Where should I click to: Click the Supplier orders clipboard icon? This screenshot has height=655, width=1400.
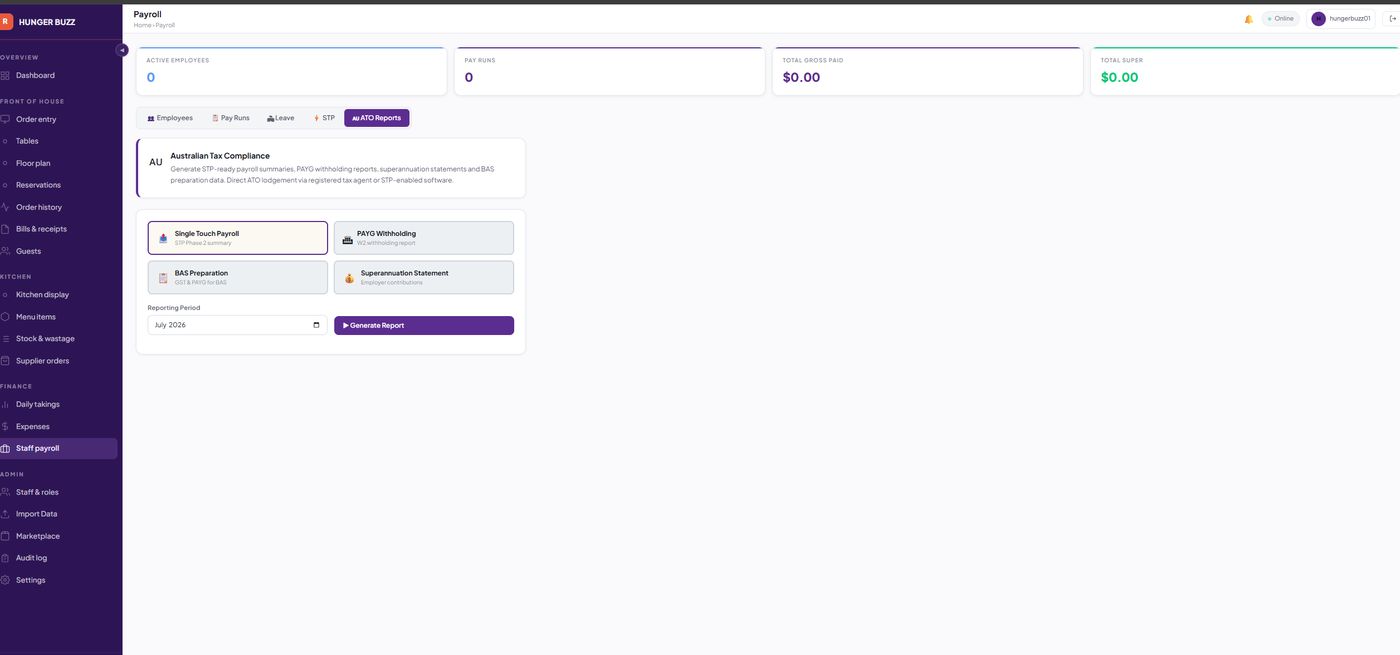[5, 361]
